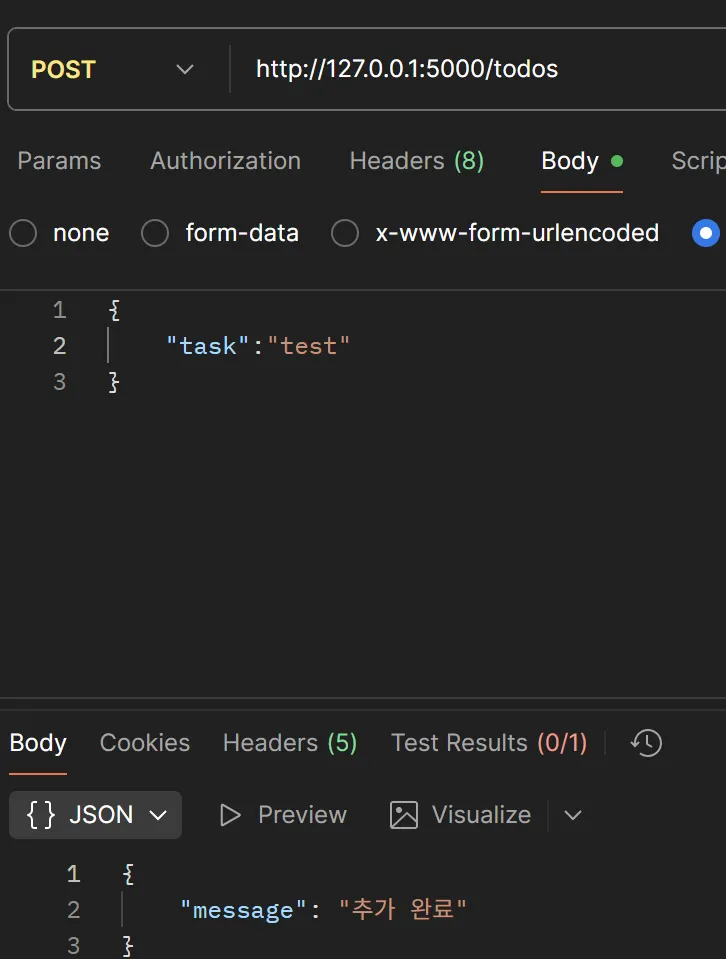
Task: Open the POST method dropdown
Action: click(112, 69)
